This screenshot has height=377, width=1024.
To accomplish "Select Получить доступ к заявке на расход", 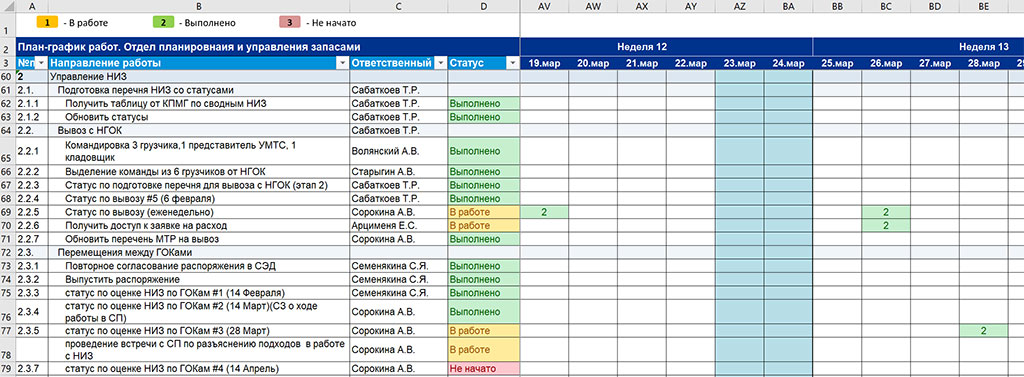I will pyautogui.click(x=199, y=225).
